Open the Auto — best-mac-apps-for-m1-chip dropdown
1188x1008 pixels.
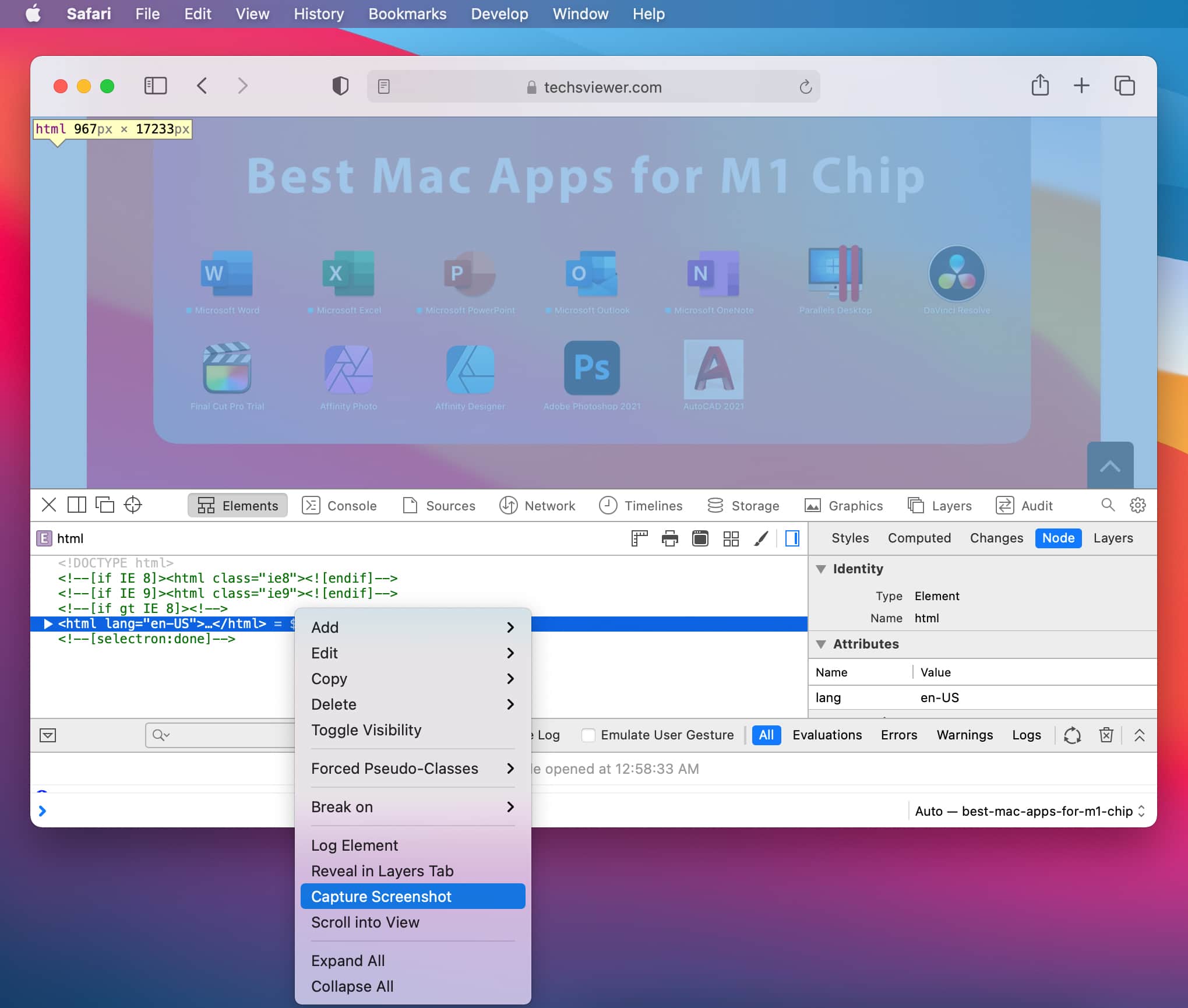(x=1028, y=810)
